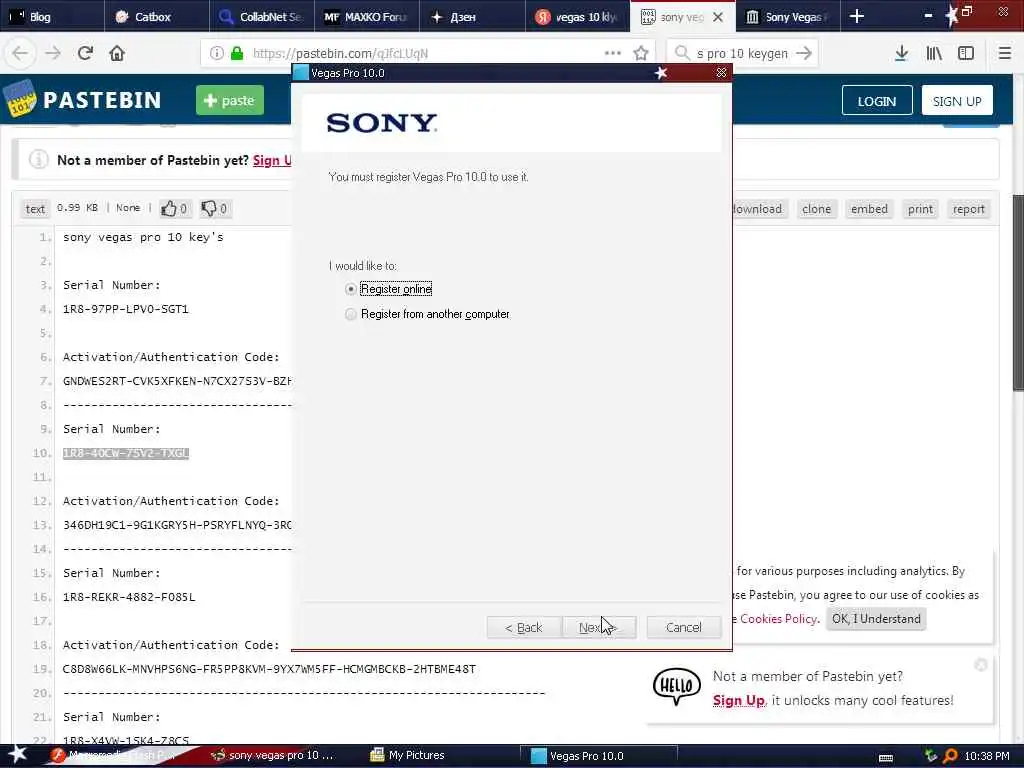Click the 10:38 PM system clock
The width and height of the screenshot is (1024, 768).
(x=987, y=756)
